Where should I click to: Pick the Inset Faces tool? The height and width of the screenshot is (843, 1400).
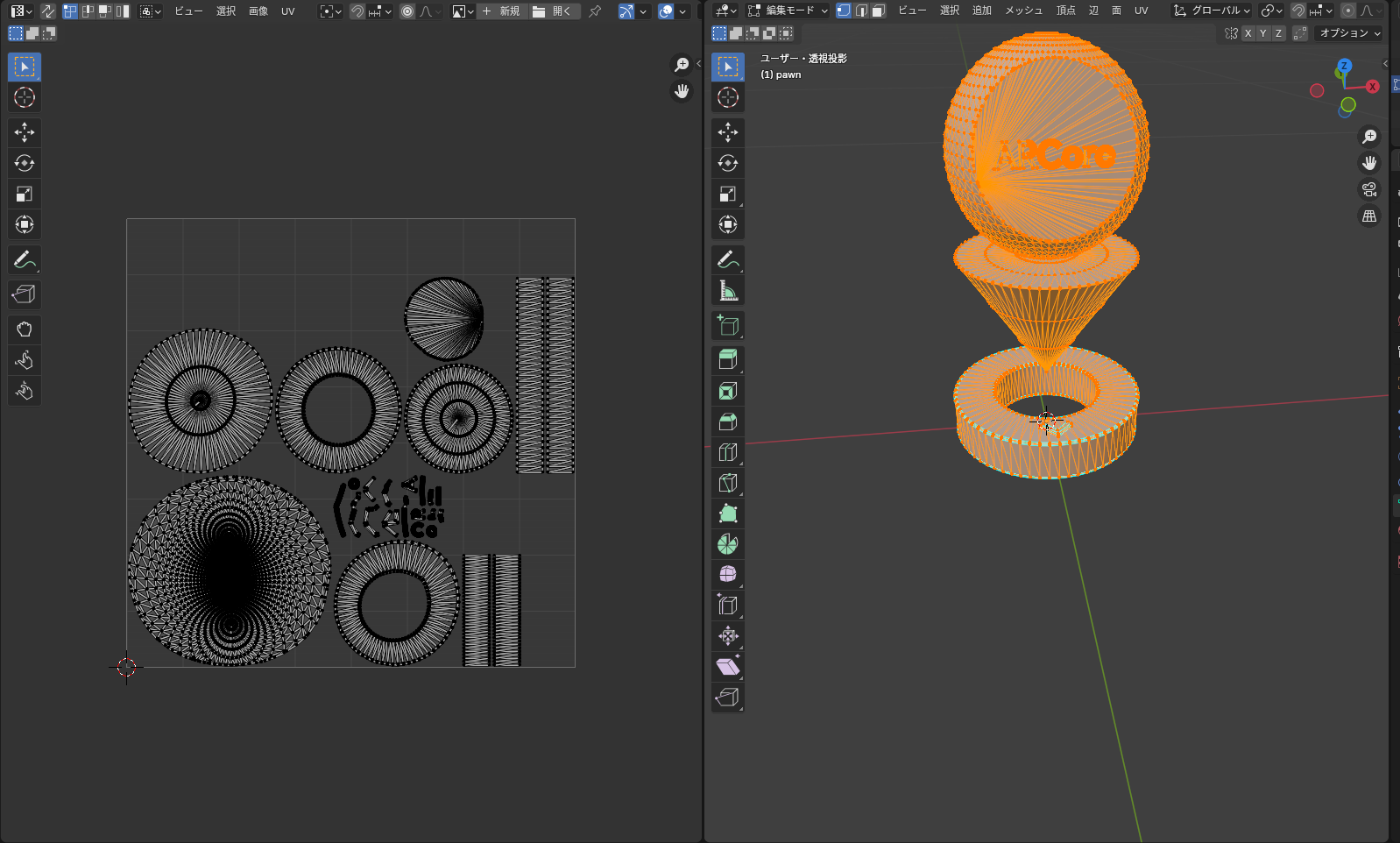[x=727, y=391]
